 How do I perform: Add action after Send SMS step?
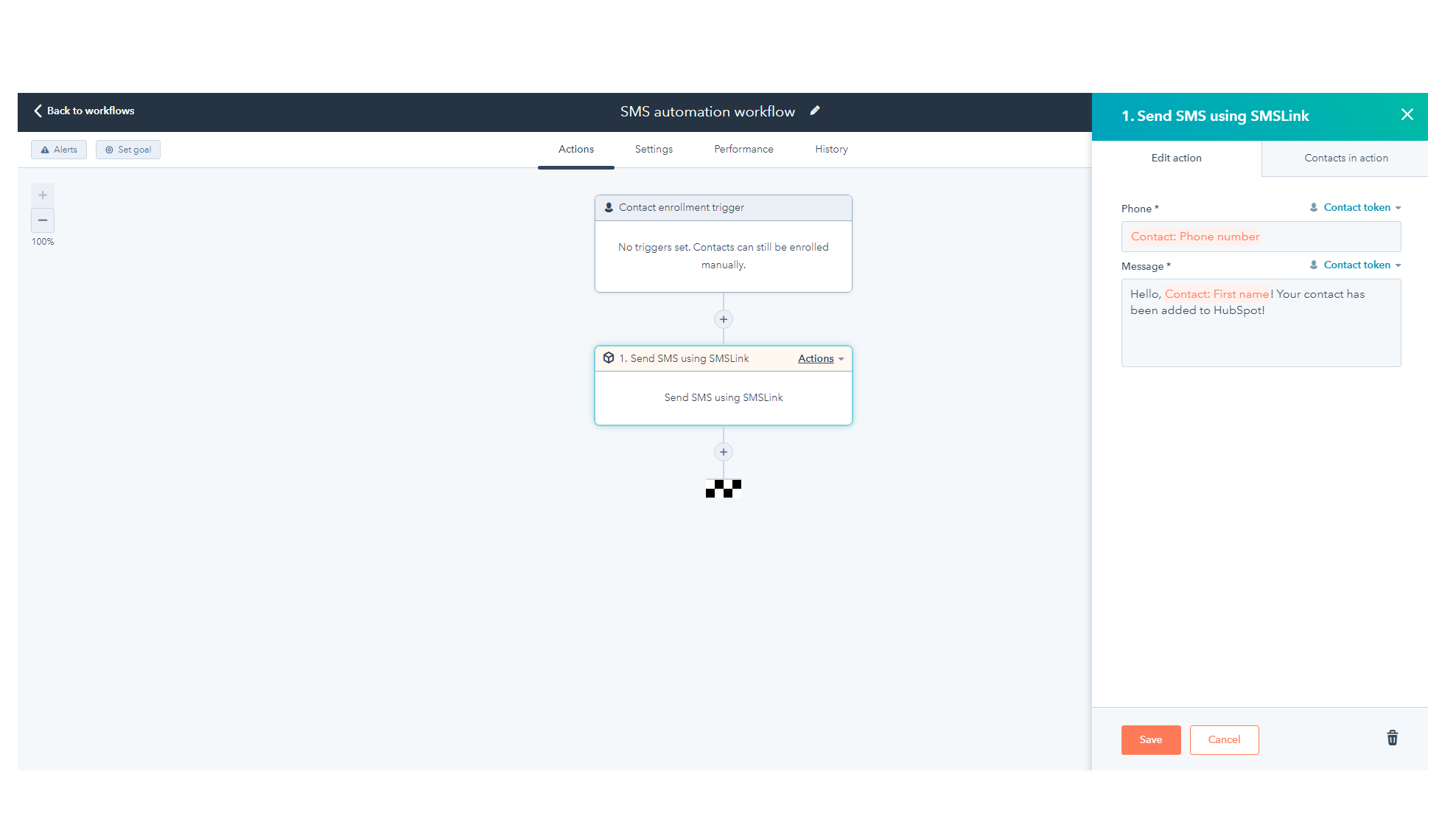pyautogui.click(x=724, y=452)
